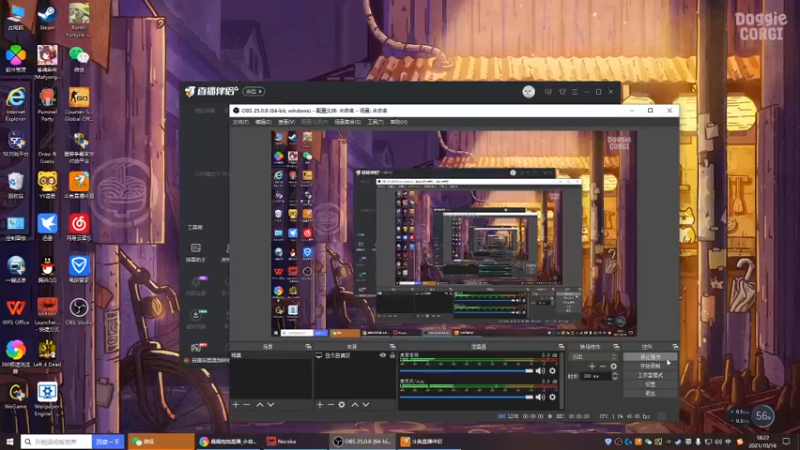
Task: Move the source up with the up arrow
Action: [355, 405]
